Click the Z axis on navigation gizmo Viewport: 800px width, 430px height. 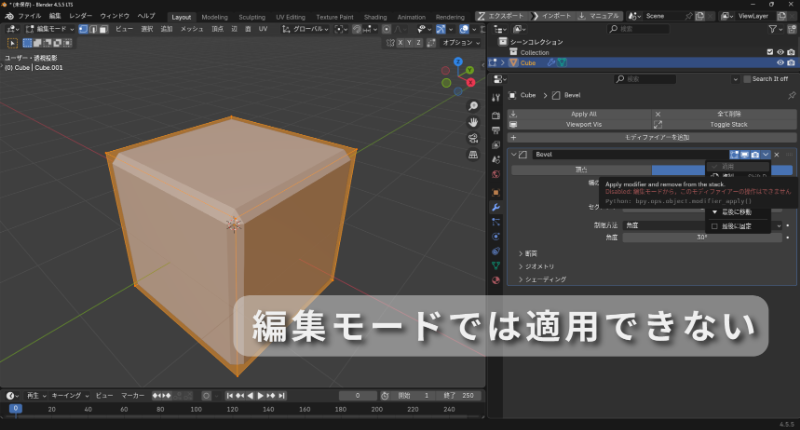point(458,62)
